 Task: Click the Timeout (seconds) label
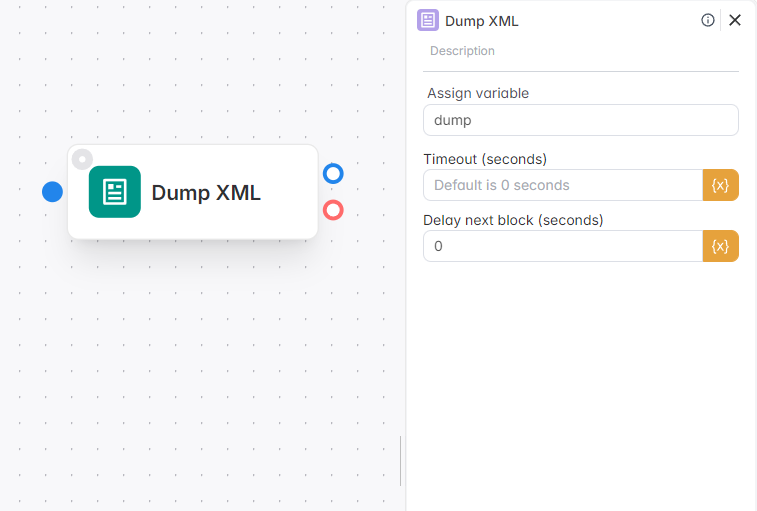point(485,158)
